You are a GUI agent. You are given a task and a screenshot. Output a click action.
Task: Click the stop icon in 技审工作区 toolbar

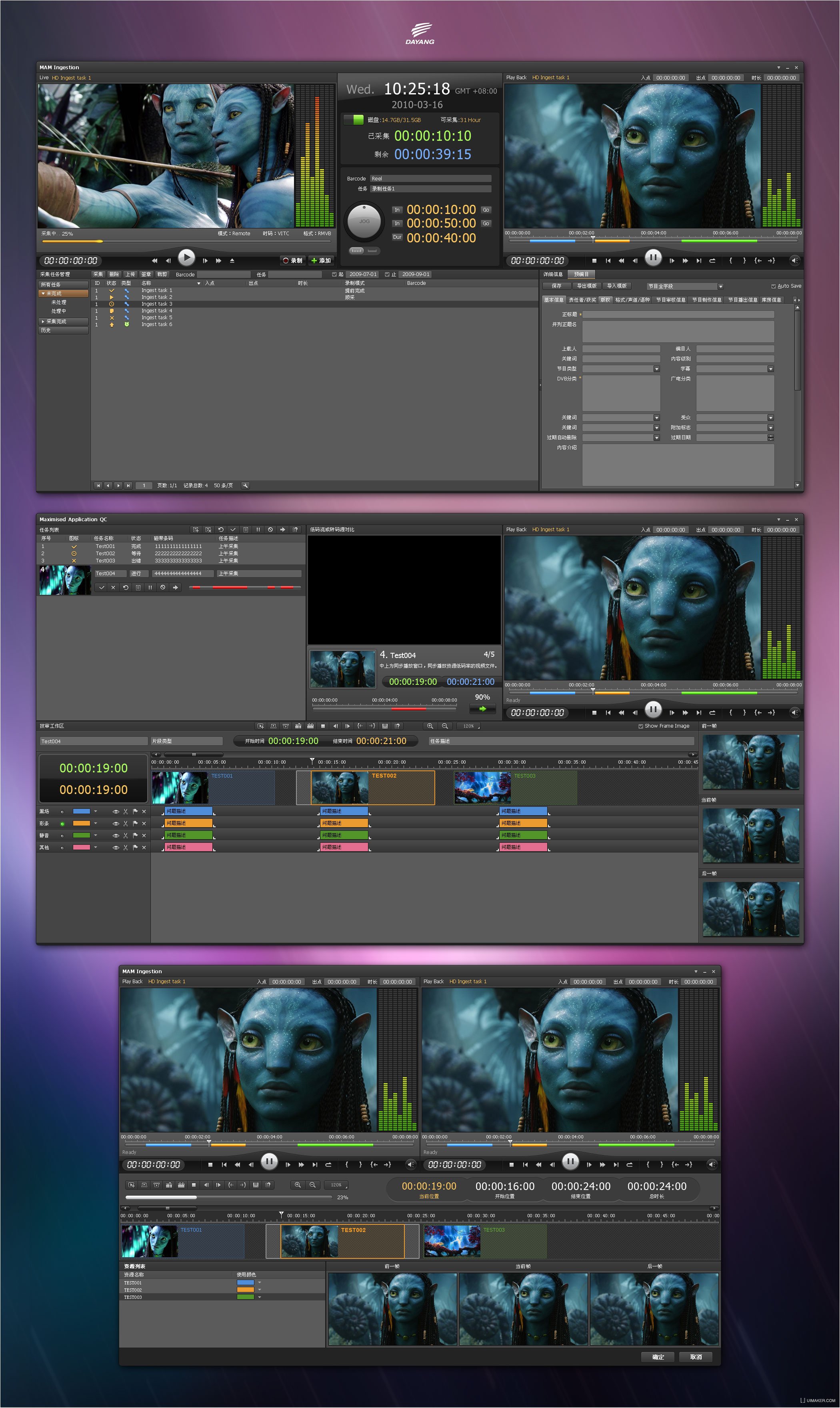[323, 726]
